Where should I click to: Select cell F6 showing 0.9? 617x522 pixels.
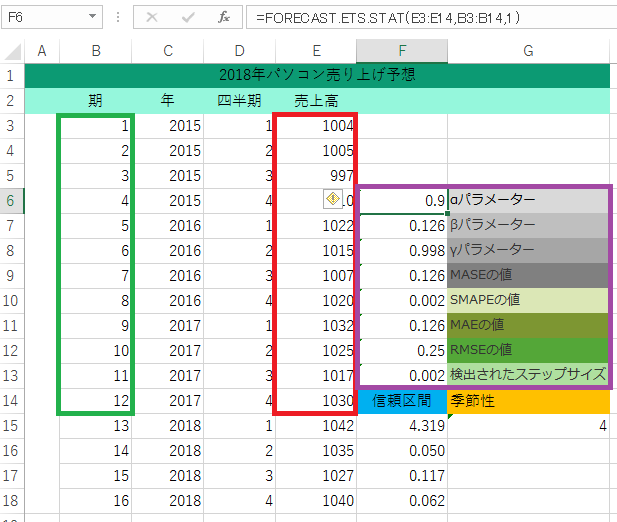click(402, 201)
